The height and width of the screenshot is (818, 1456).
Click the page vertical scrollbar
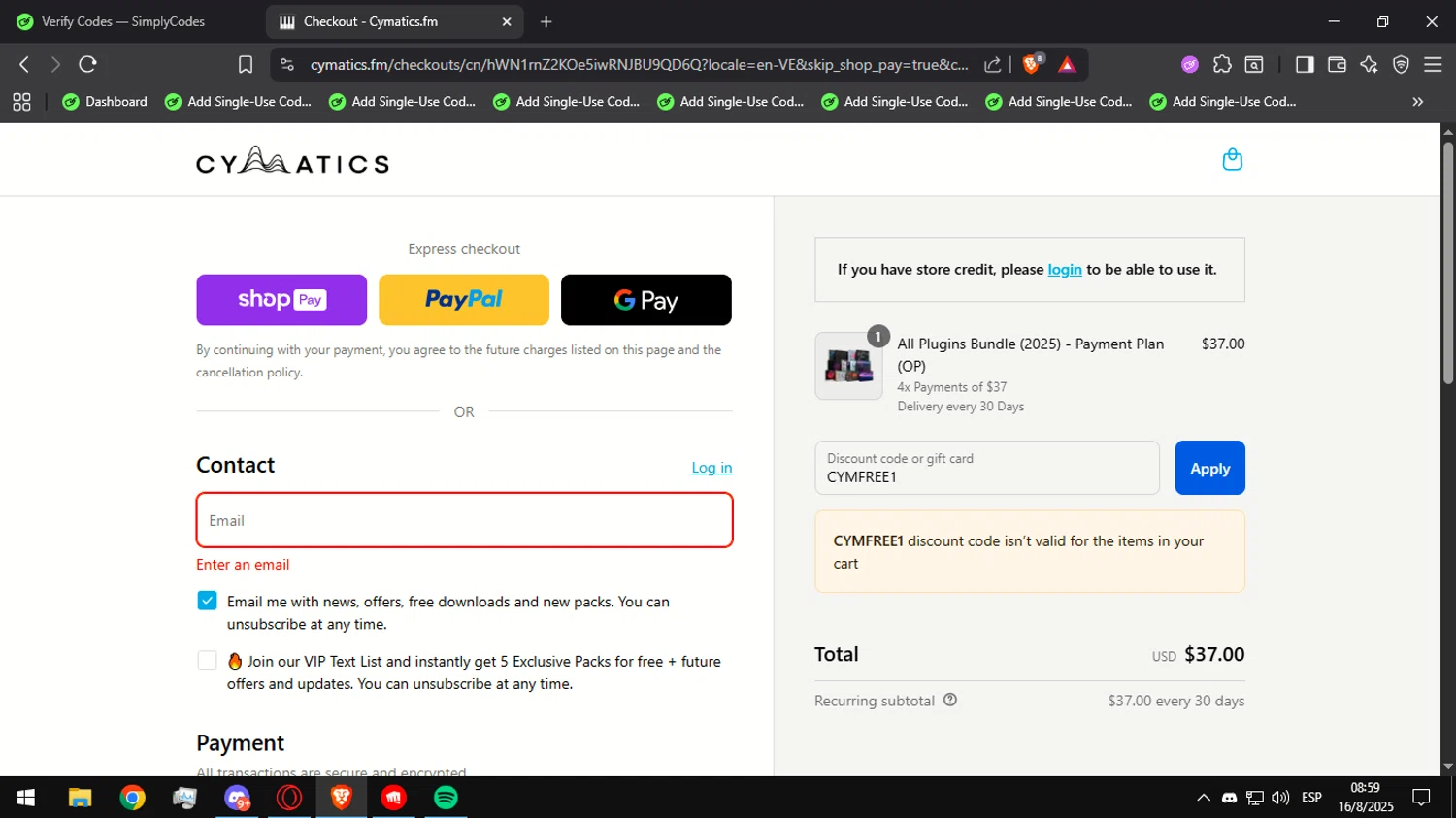pos(1448,262)
